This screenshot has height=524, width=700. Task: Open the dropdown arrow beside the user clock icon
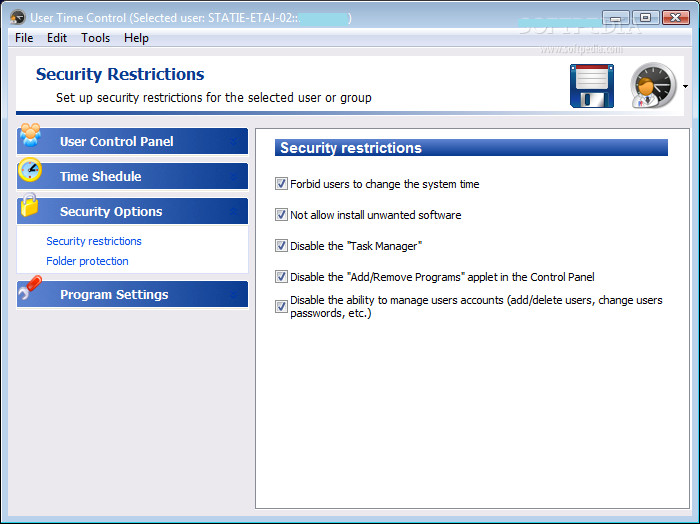coord(685,86)
